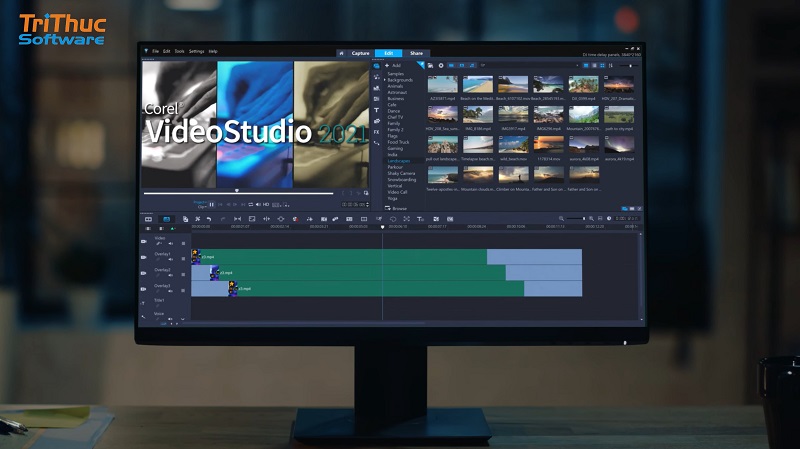This screenshot has width=800, height=449.
Task: Click the Undo arrow in timeline toolbar
Action: coord(208,218)
